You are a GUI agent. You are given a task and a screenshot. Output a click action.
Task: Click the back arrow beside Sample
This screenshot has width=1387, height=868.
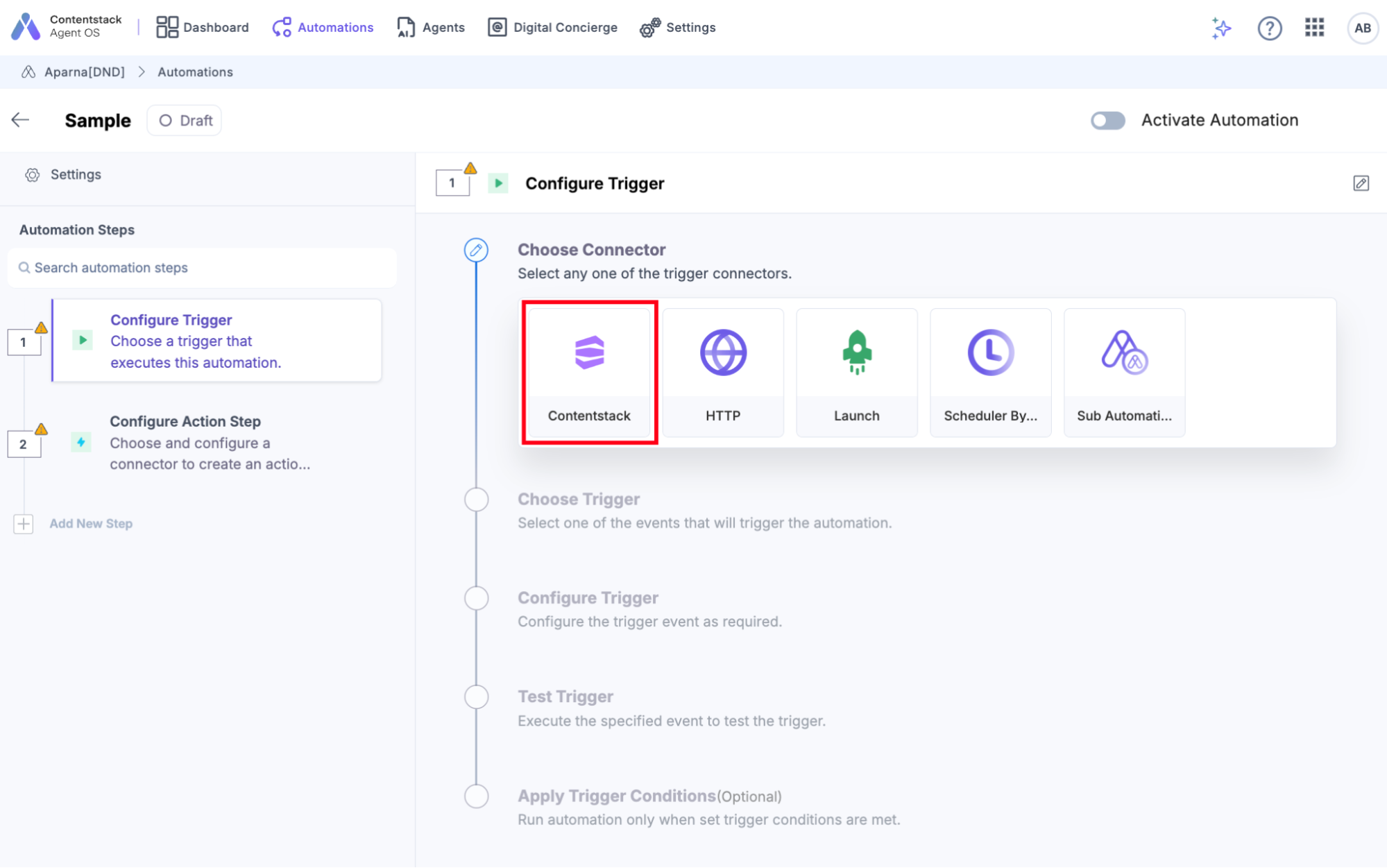coord(21,120)
